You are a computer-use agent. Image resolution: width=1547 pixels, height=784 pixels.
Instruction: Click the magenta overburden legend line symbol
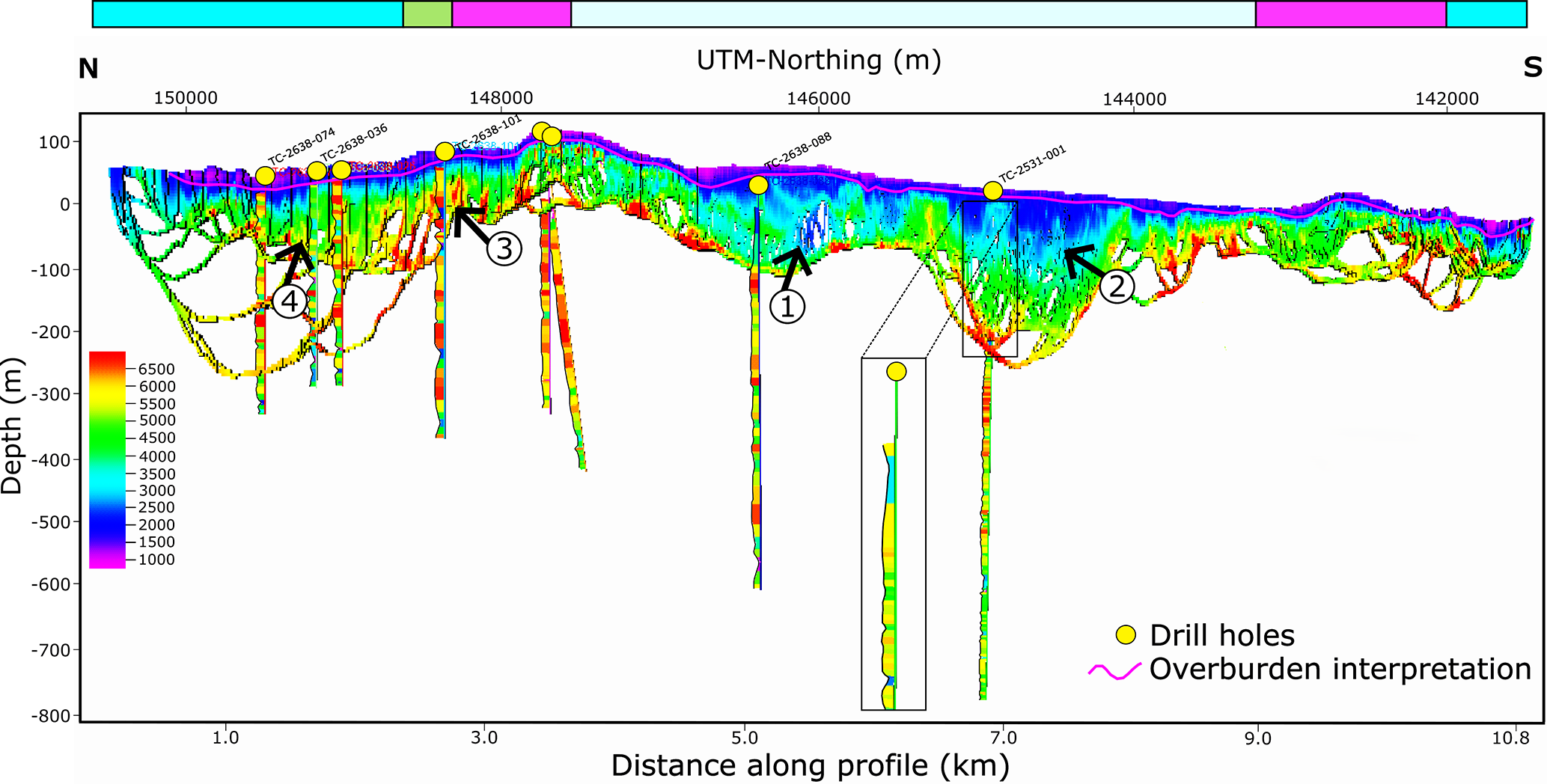(1114, 670)
